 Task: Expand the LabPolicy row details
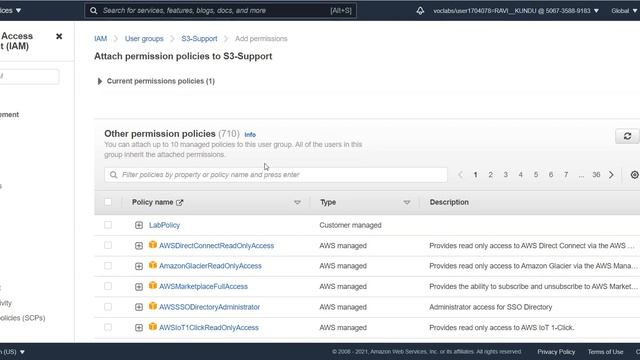coord(139,225)
